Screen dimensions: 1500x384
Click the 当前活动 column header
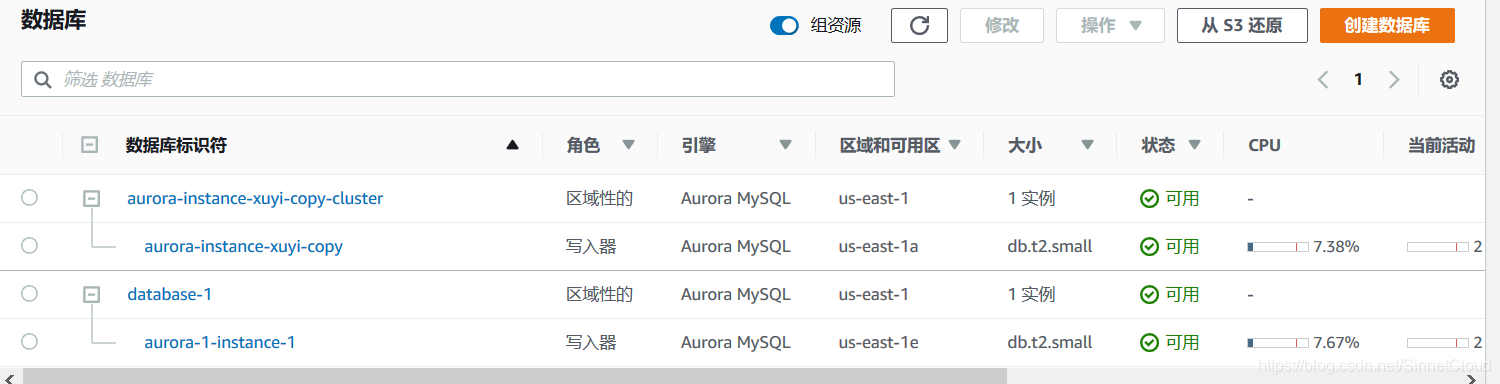1441,145
